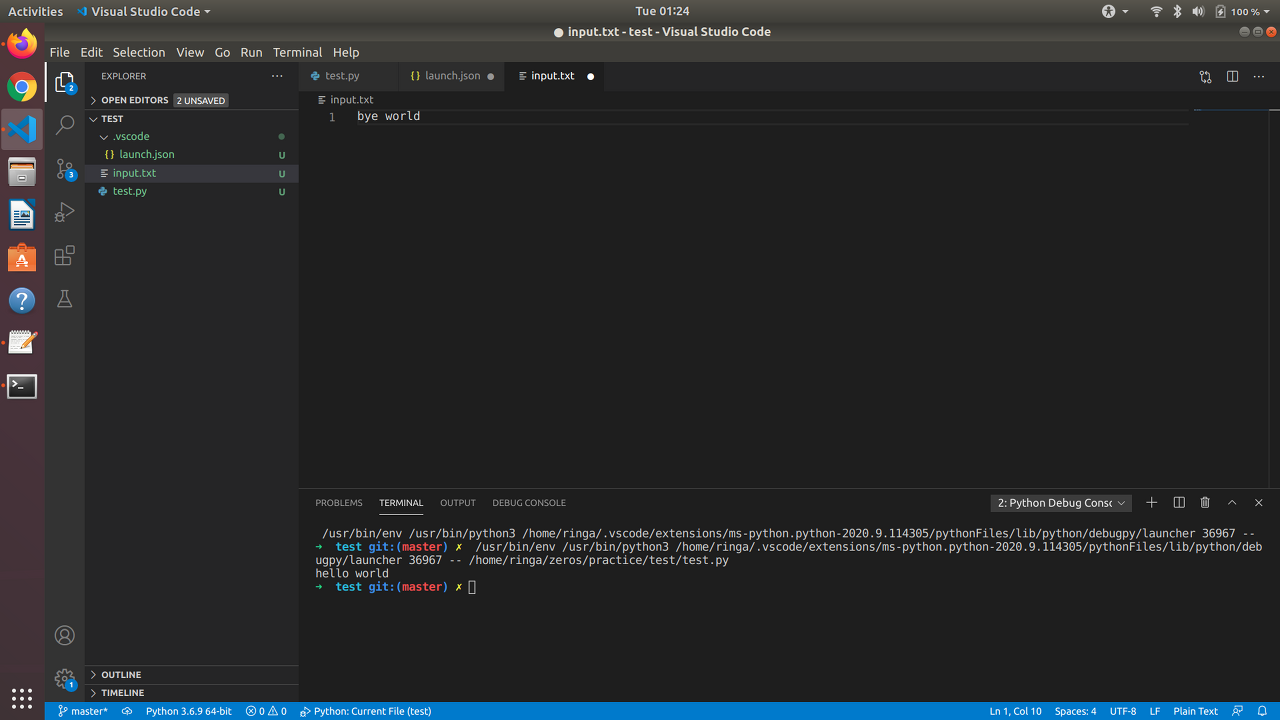Open the View menu
Screen dimensions: 1280x720
tap(190, 52)
